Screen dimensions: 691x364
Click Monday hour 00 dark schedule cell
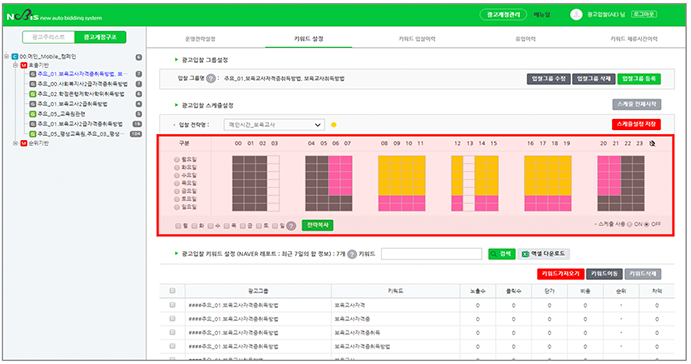238,160
